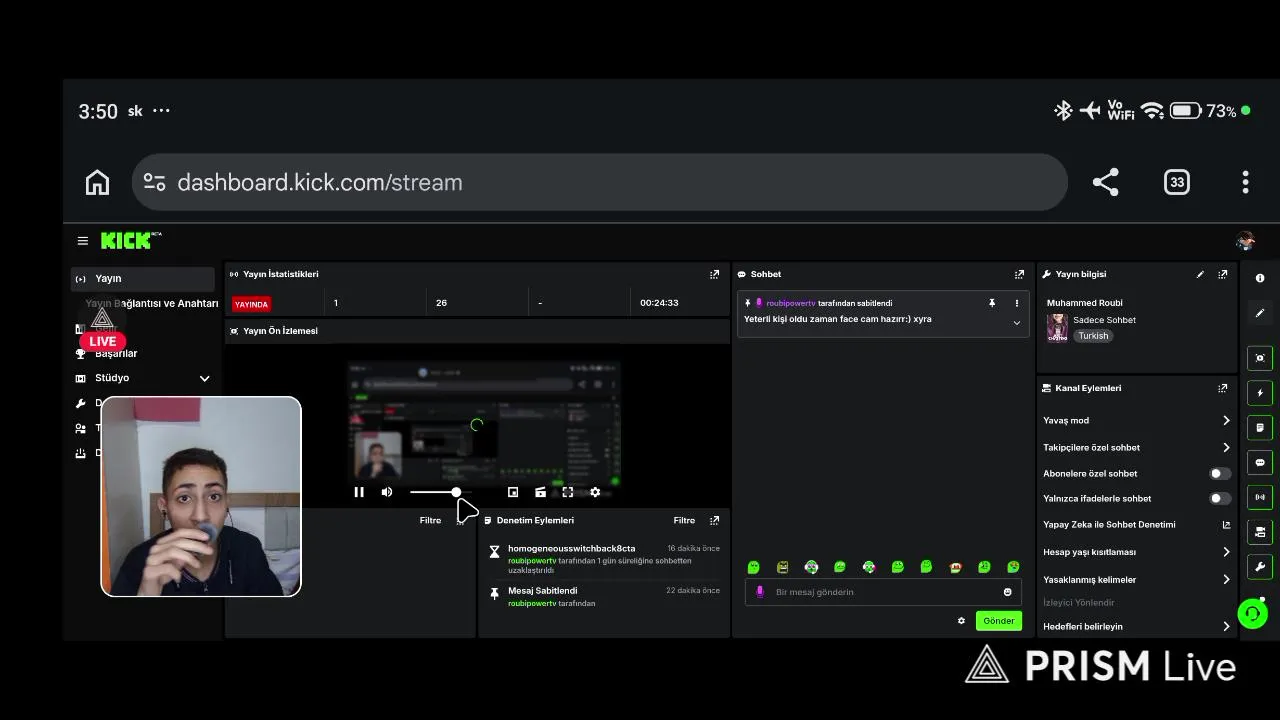
Task: Expand Hesap yaşı kısıtlaması settings
Action: click(x=1226, y=552)
